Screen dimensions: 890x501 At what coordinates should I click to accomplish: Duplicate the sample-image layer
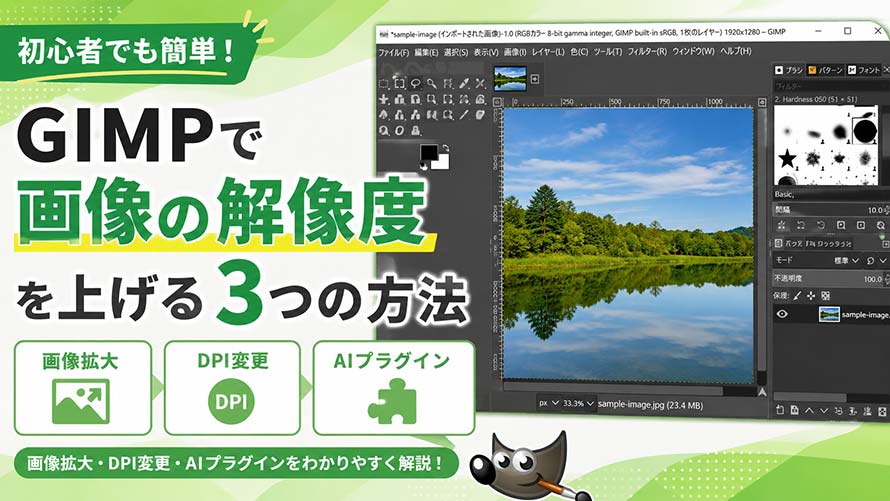[838, 410]
